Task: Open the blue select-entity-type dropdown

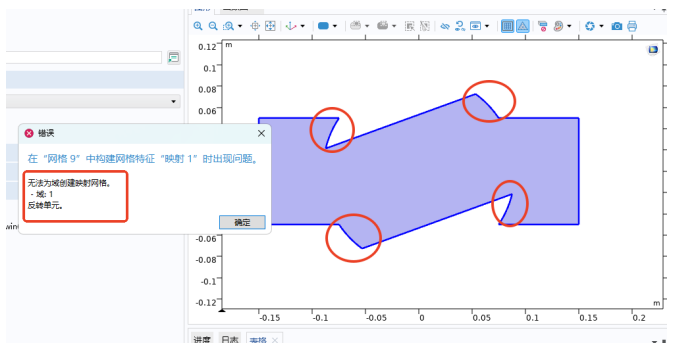Action: click(x=335, y=26)
